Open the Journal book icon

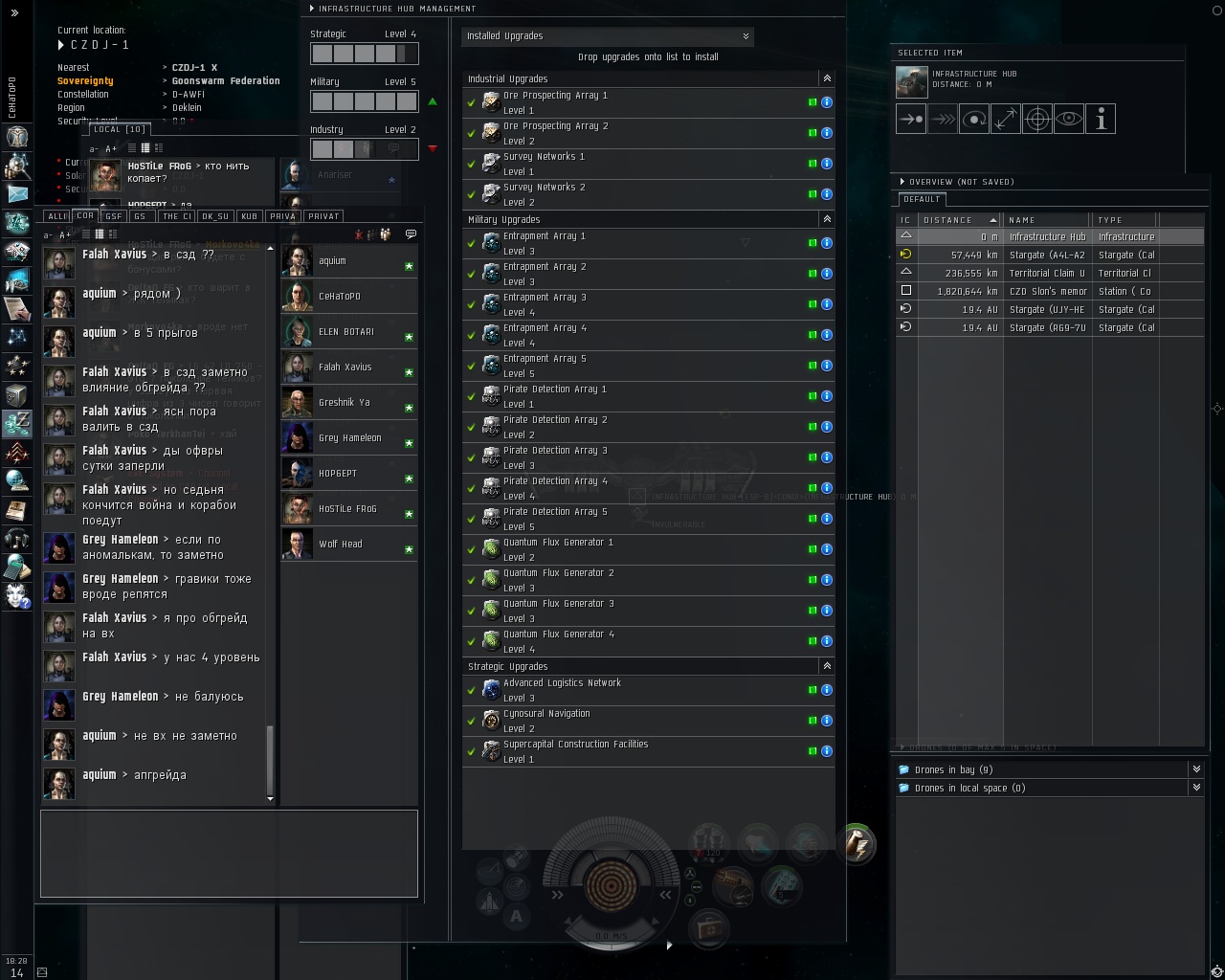17,509
